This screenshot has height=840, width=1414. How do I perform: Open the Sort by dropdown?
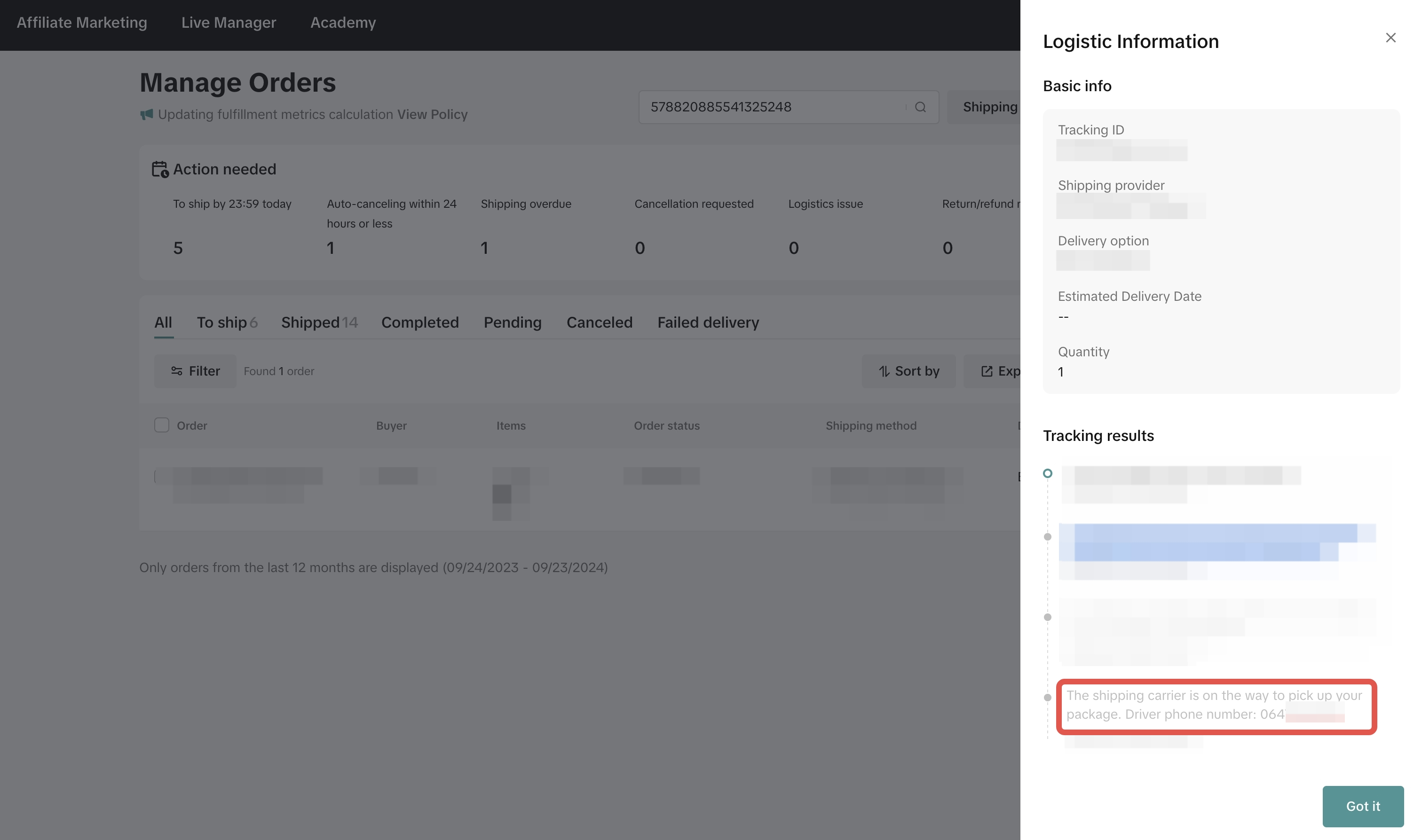908,371
